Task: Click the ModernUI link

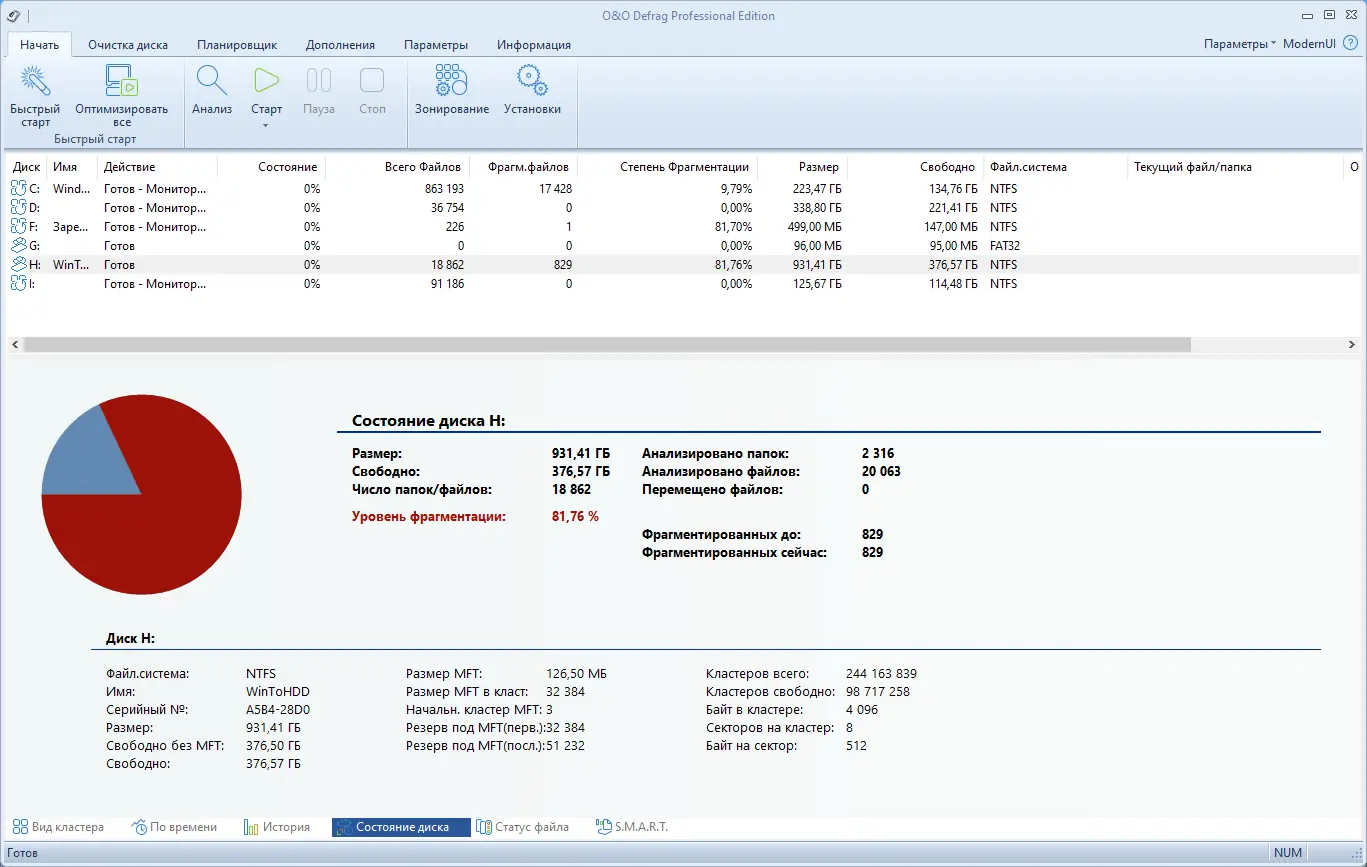Action: [1310, 44]
